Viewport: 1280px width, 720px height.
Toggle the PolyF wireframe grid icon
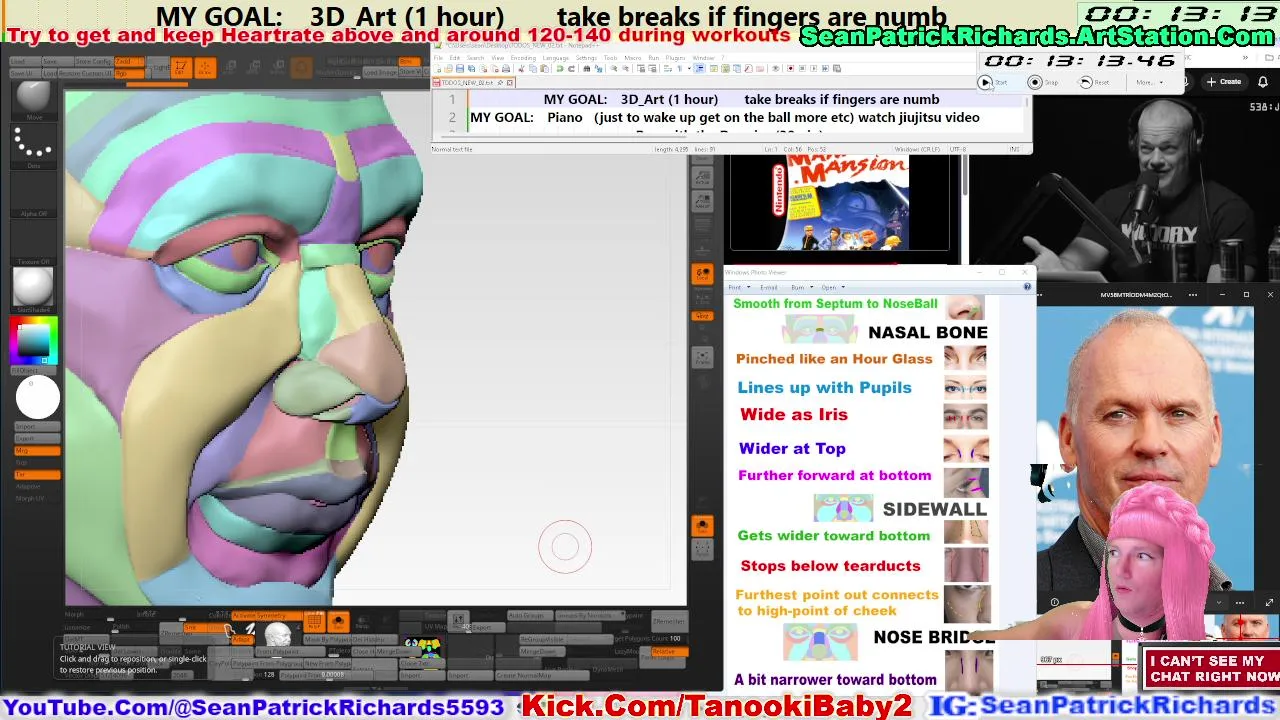(314, 622)
